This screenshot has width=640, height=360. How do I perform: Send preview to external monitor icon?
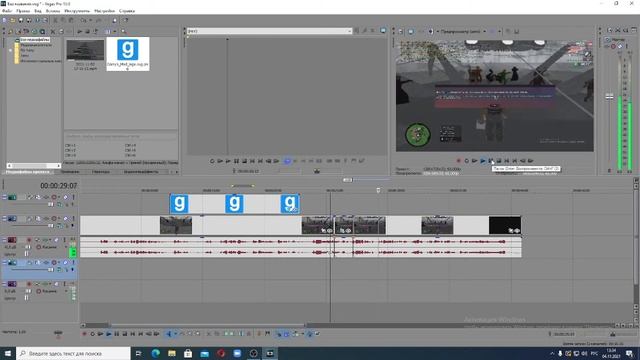(411, 31)
